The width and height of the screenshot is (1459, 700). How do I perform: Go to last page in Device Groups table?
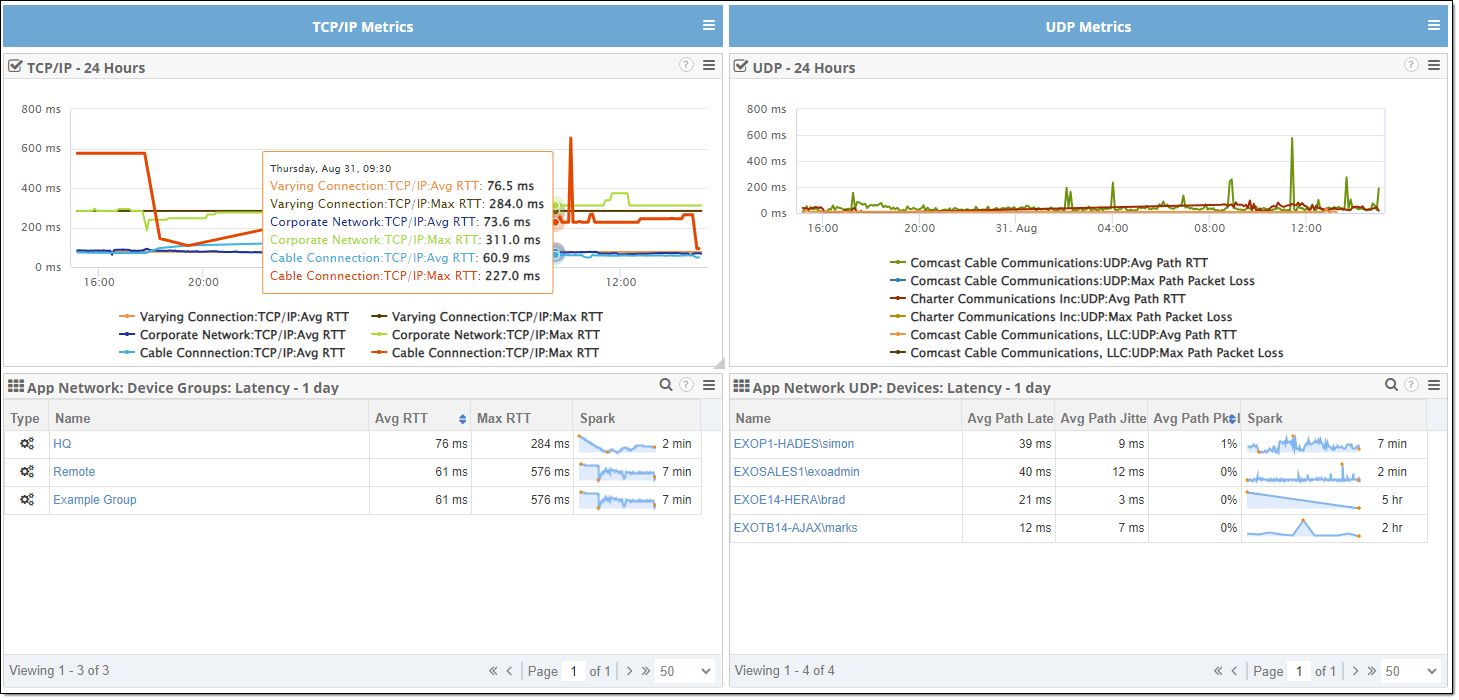click(x=646, y=671)
